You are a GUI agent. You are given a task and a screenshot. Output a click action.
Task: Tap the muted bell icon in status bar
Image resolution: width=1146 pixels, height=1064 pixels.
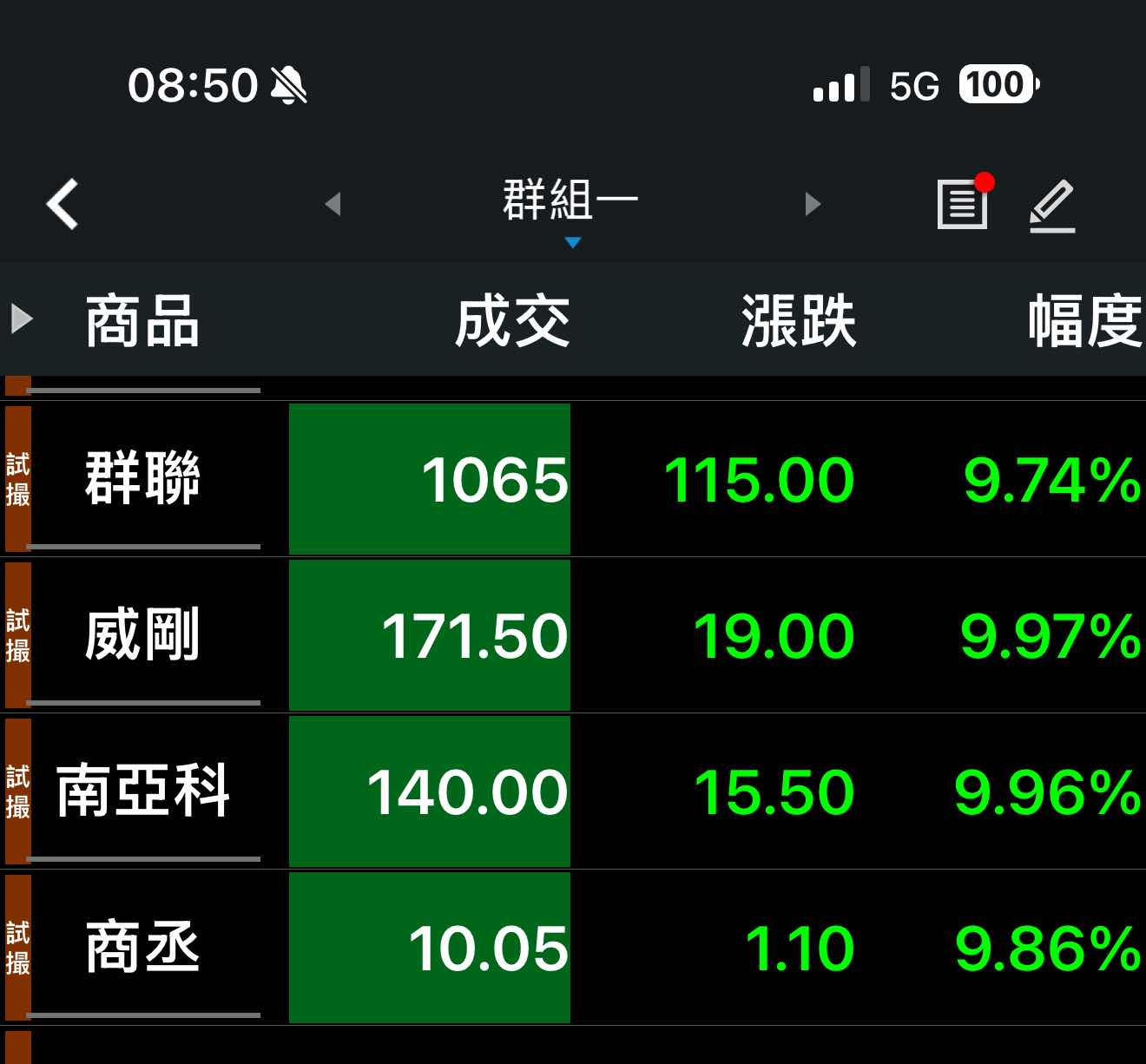[288, 85]
